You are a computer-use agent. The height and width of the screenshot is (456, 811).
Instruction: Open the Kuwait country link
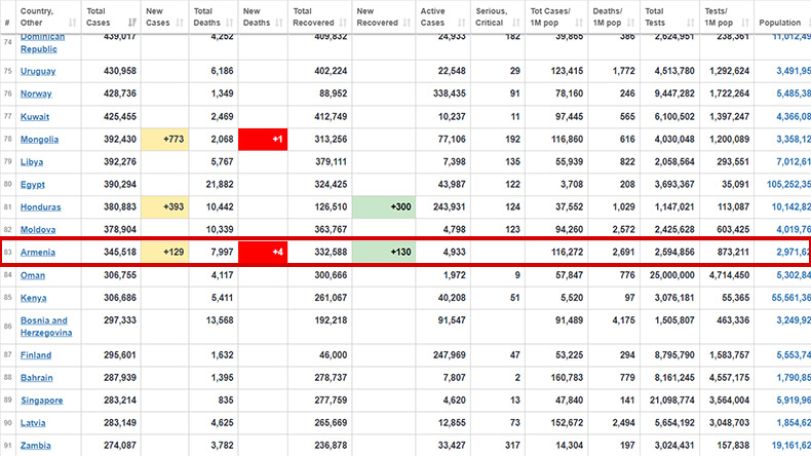pyautogui.click(x=35, y=117)
